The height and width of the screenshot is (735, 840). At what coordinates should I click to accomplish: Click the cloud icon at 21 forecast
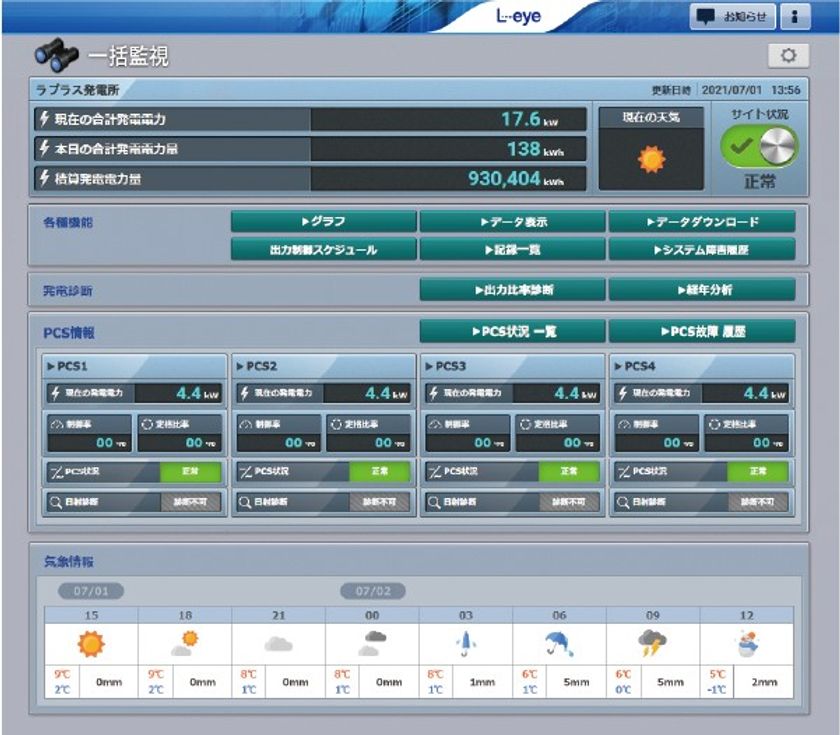click(278, 645)
